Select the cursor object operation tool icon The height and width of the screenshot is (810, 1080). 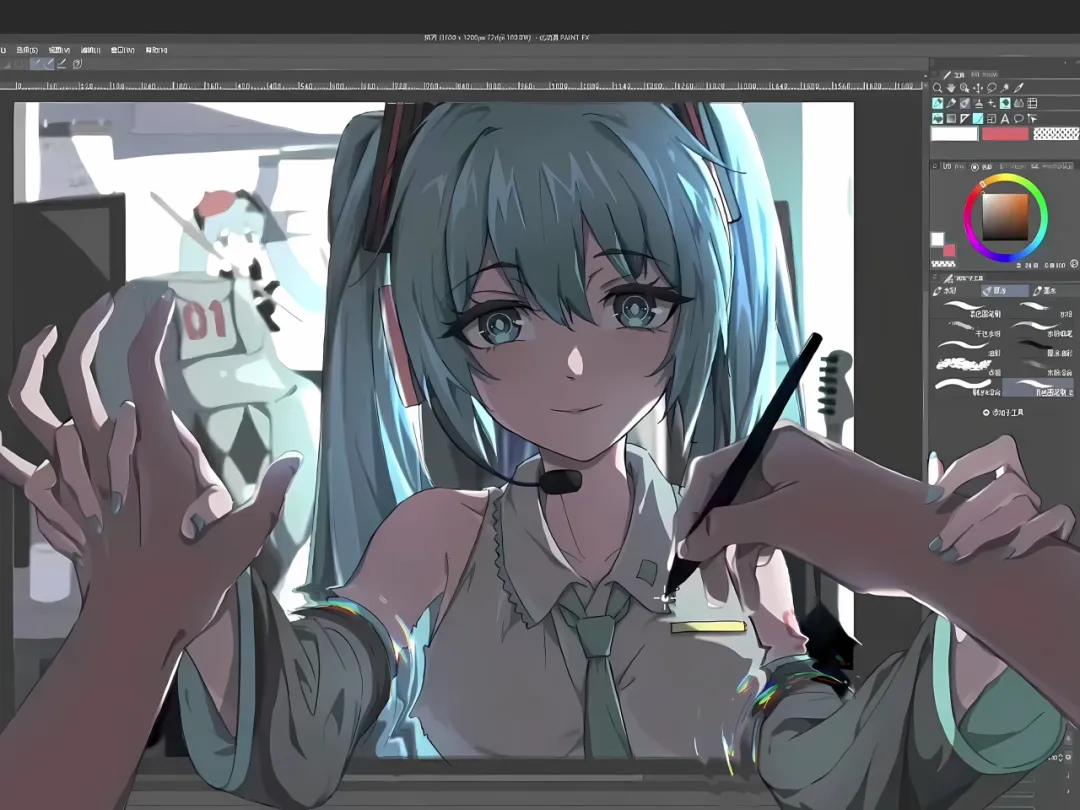(1032, 118)
